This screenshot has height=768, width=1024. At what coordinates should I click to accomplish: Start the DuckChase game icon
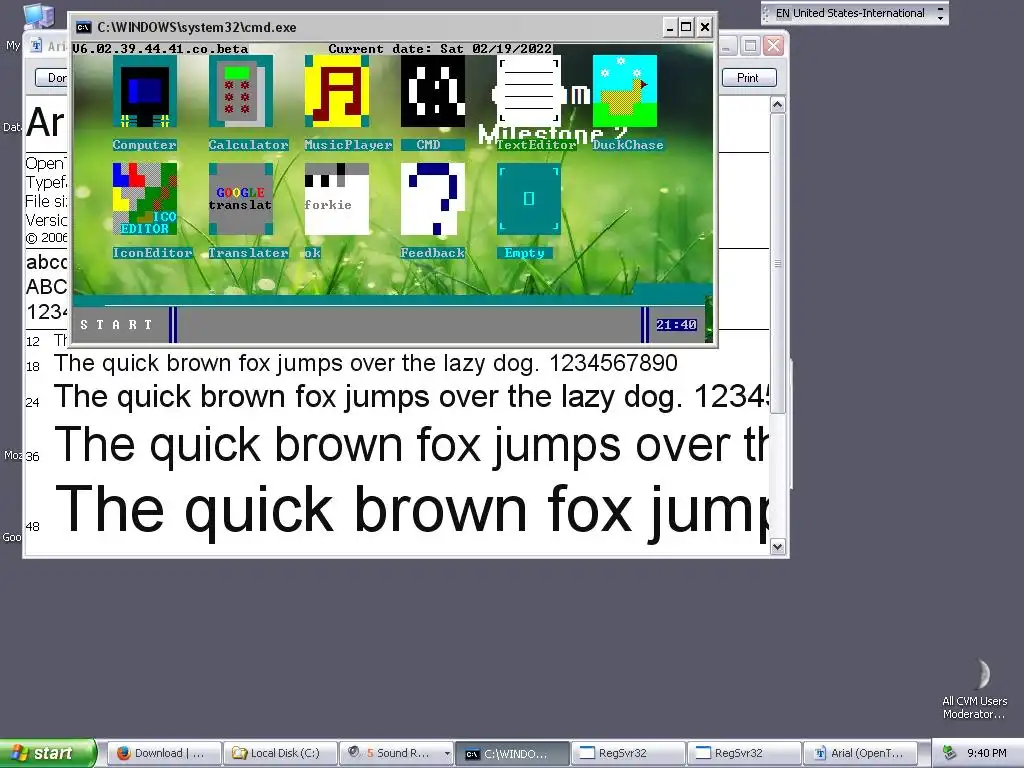coord(624,91)
